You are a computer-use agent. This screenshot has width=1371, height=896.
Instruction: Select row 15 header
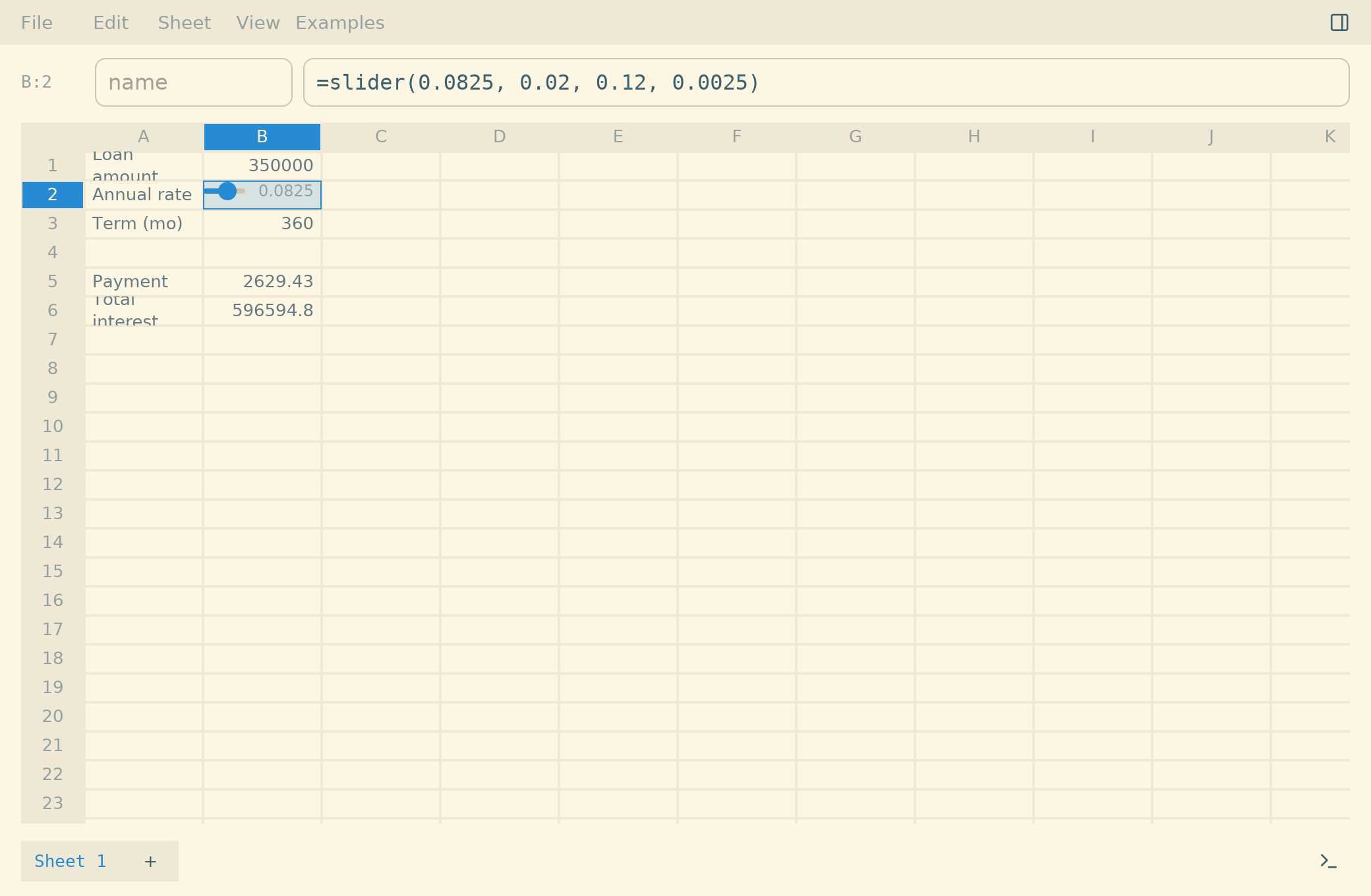tap(53, 572)
